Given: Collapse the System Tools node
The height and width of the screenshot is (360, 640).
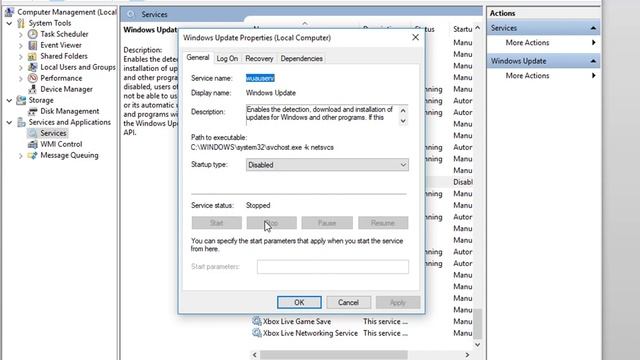Looking at the screenshot, I should [x=9, y=23].
